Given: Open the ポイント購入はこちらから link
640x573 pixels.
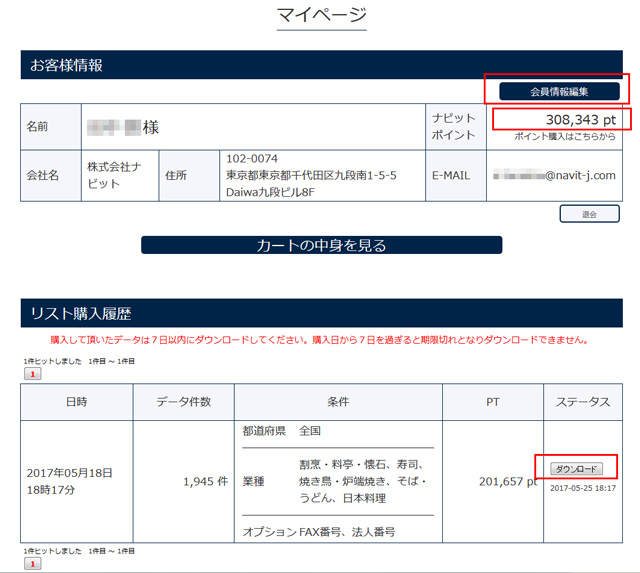Looking at the screenshot, I should [565, 136].
